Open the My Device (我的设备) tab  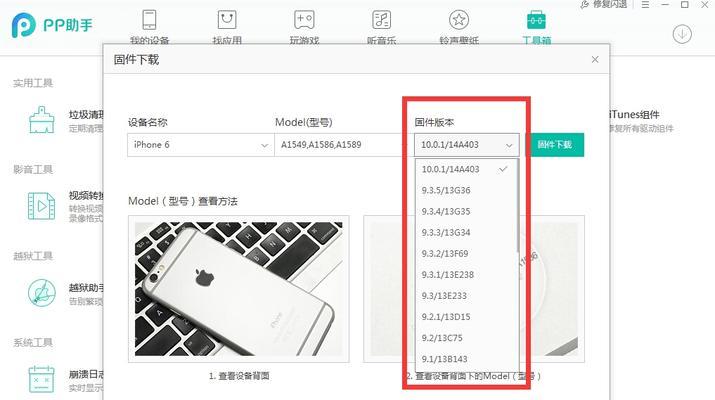(150, 26)
